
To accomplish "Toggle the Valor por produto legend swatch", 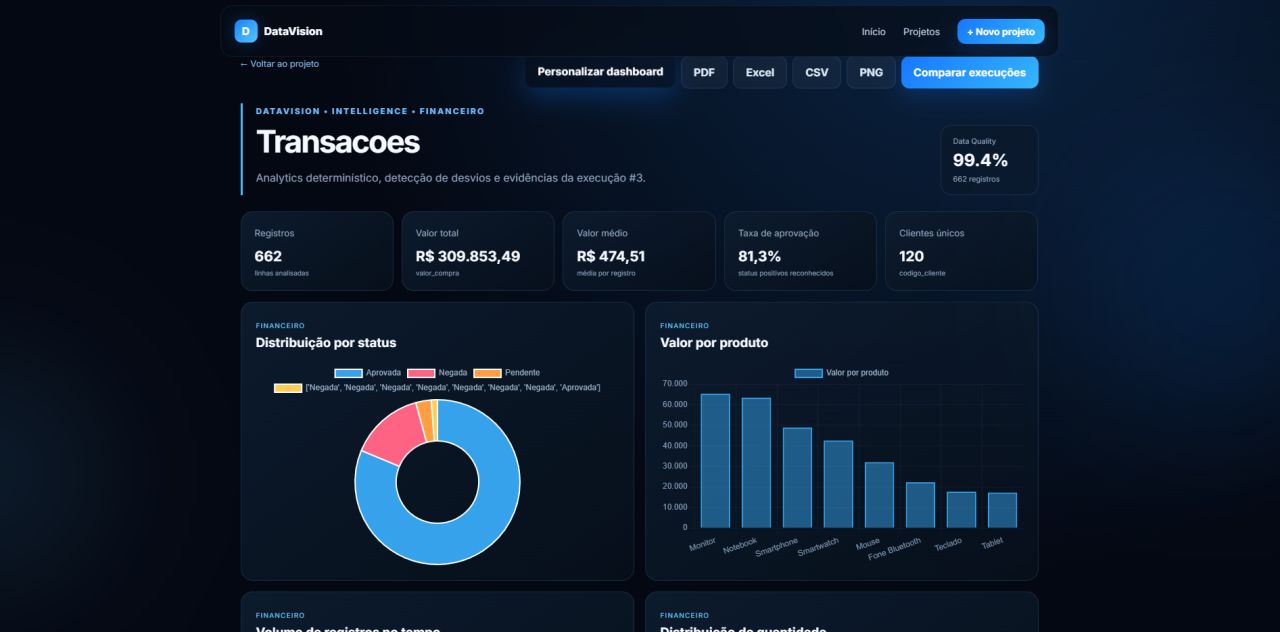I will coord(808,373).
